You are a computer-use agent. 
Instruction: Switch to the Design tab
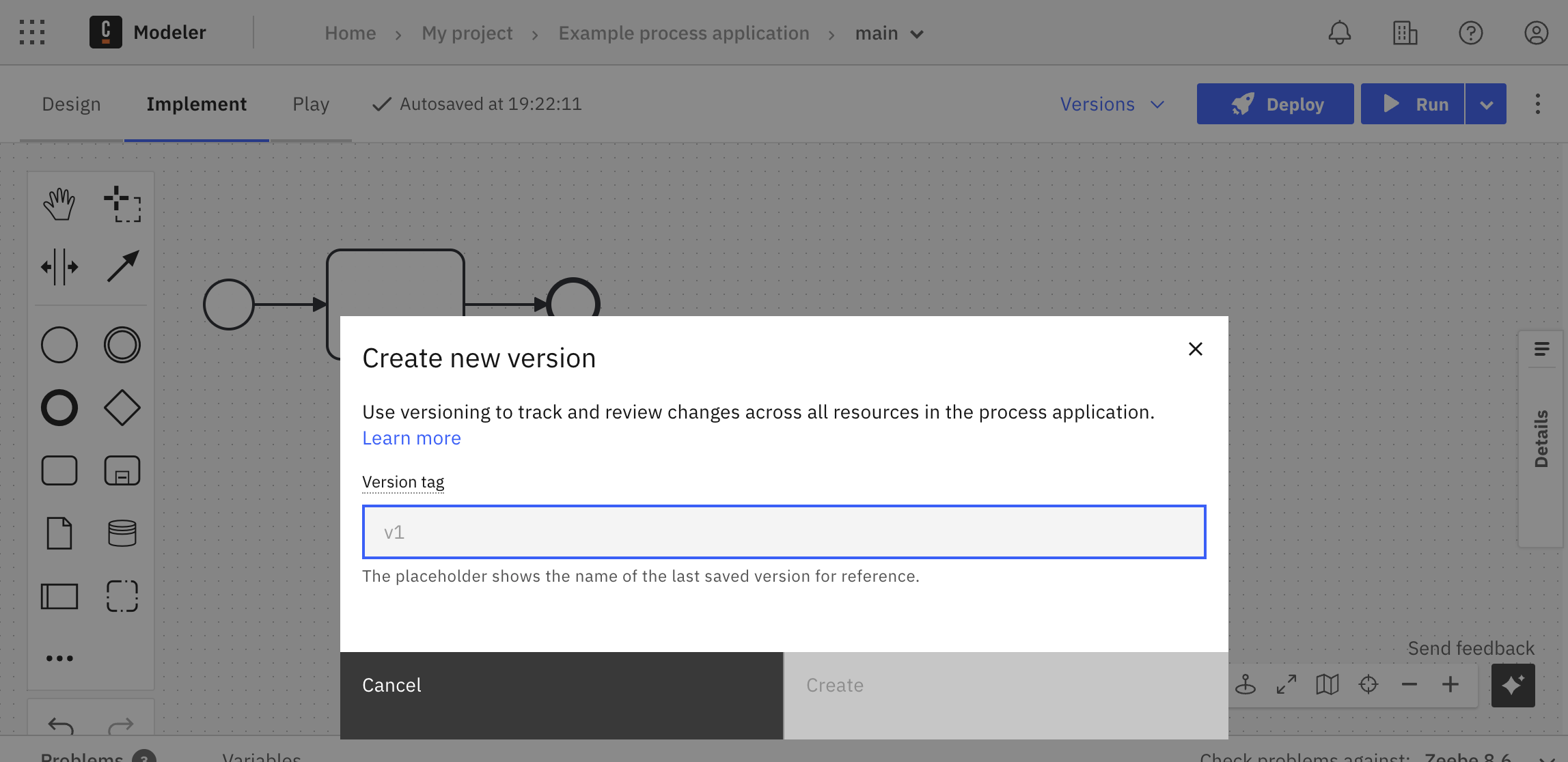click(x=71, y=104)
